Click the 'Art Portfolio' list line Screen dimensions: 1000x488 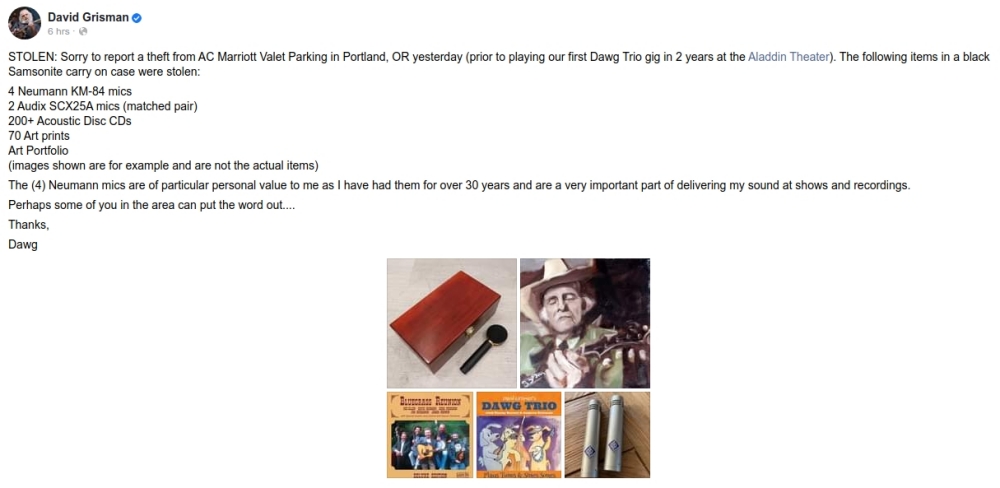pos(38,151)
